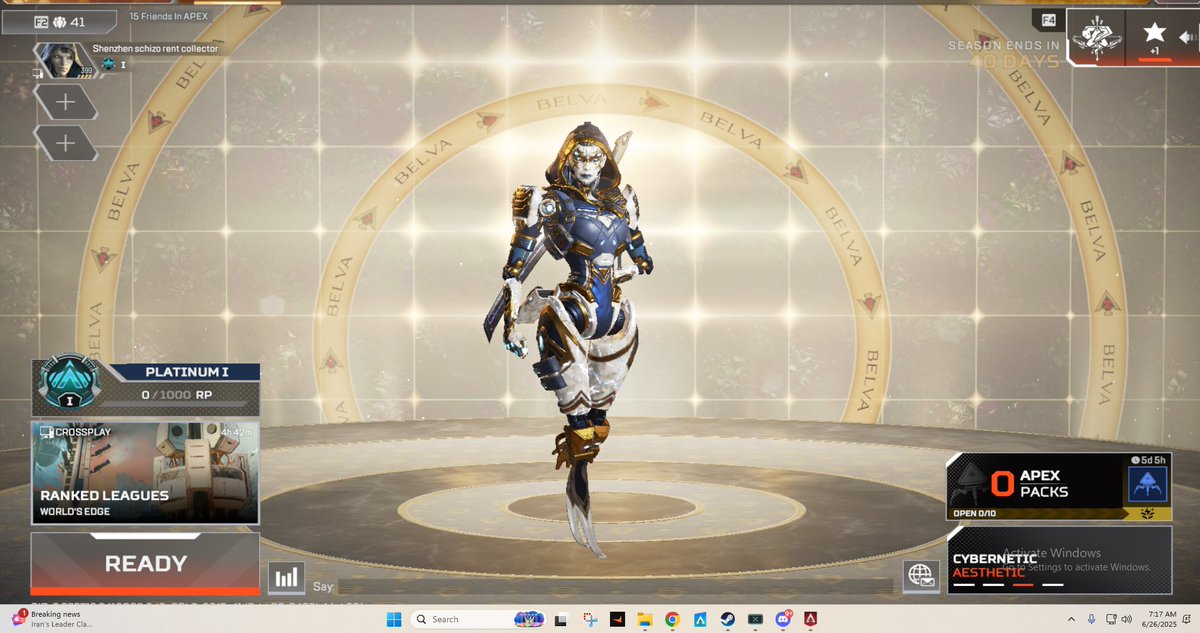Viewport: 1200px width, 633px height.
Task: Open the stats bar-chart icon beside the chat
Action: 286,577
